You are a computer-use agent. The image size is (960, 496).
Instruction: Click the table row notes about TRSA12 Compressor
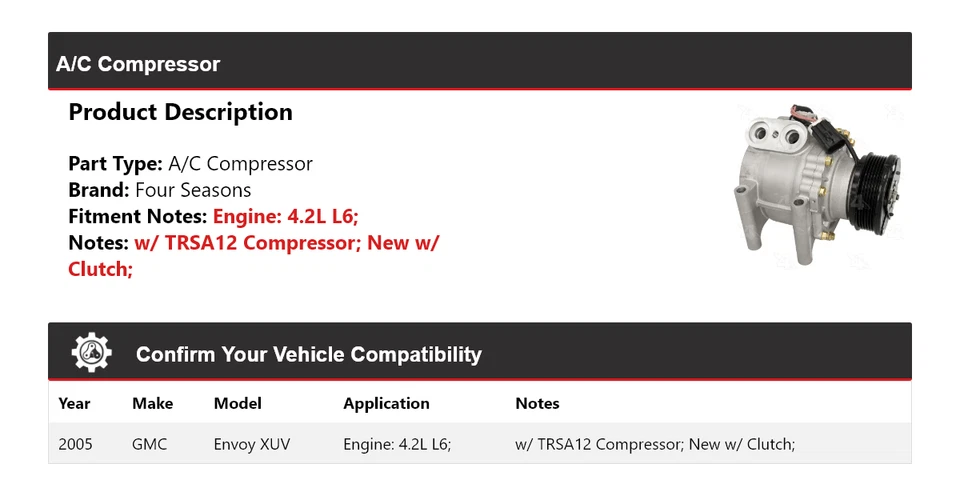tap(655, 444)
